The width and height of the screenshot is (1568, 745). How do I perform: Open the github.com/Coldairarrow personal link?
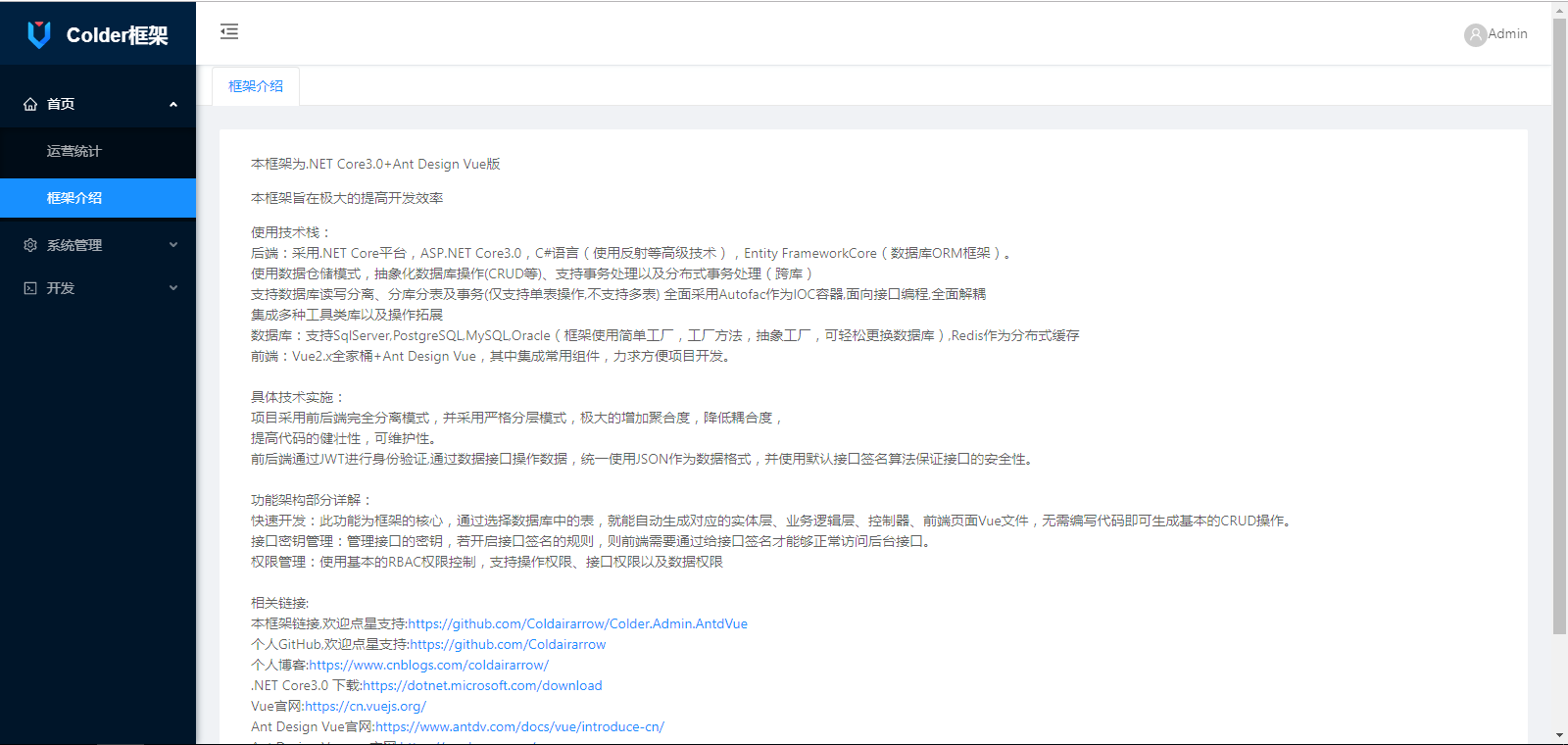(508, 644)
